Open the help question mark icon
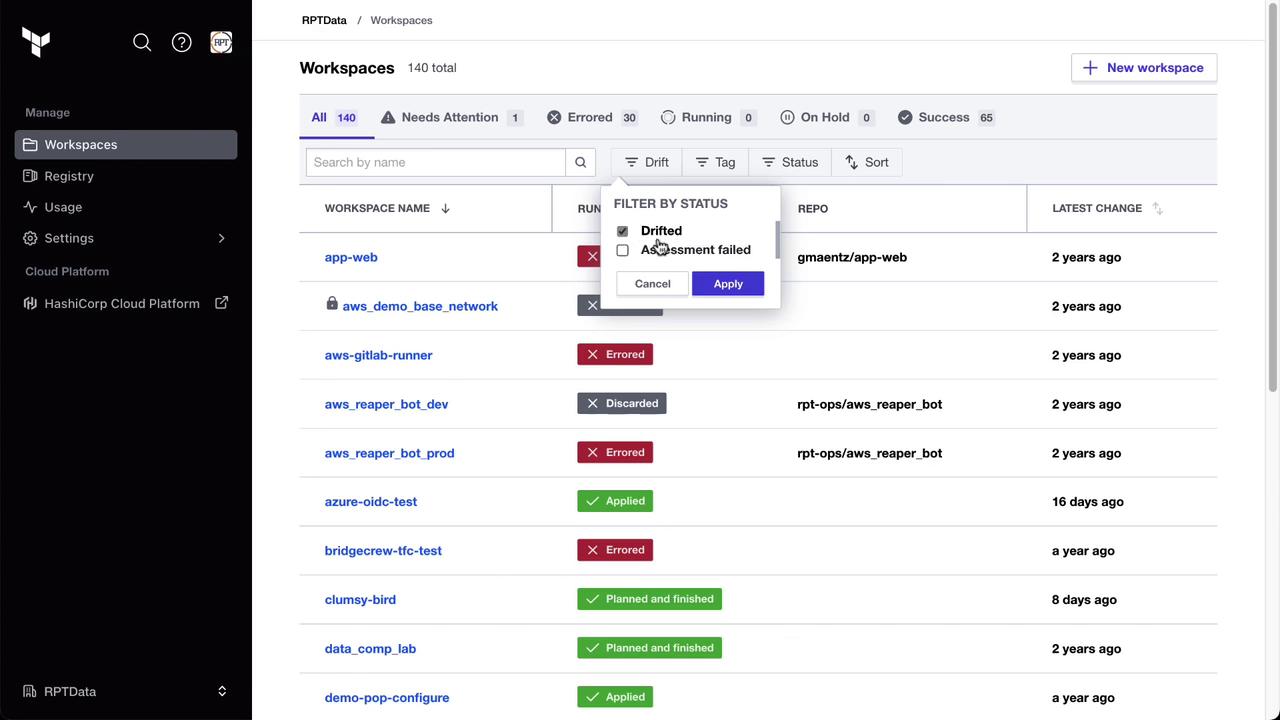 point(181,42)
